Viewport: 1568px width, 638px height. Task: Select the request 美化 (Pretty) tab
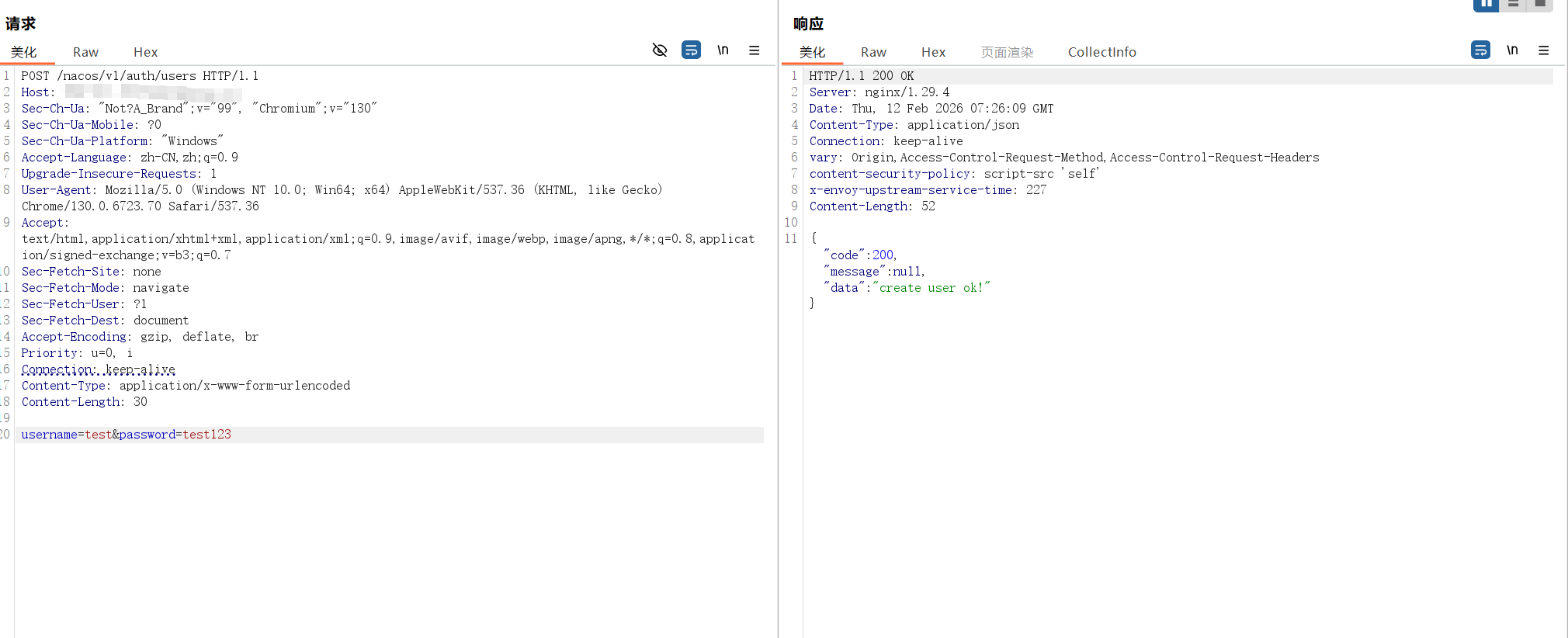[x=24, y=52]
